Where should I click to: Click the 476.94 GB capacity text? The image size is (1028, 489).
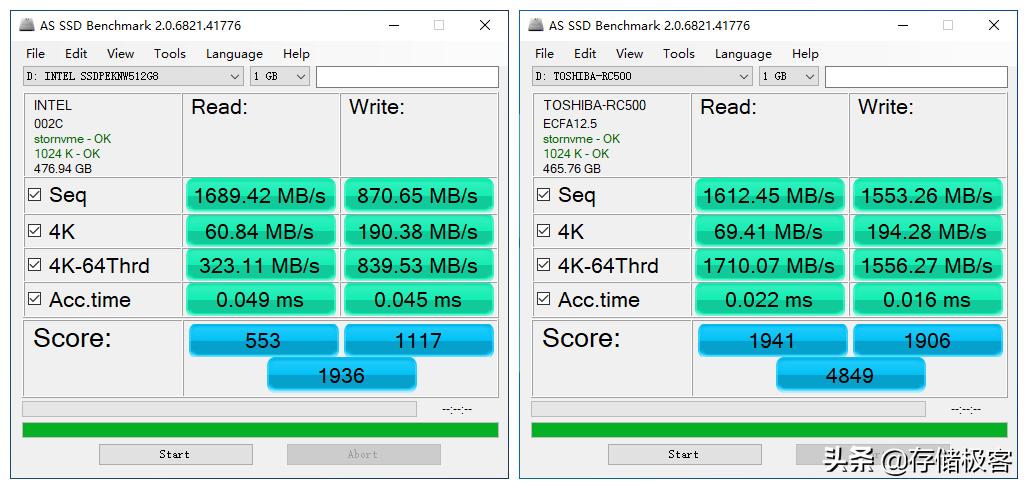(x=63, y=168)
